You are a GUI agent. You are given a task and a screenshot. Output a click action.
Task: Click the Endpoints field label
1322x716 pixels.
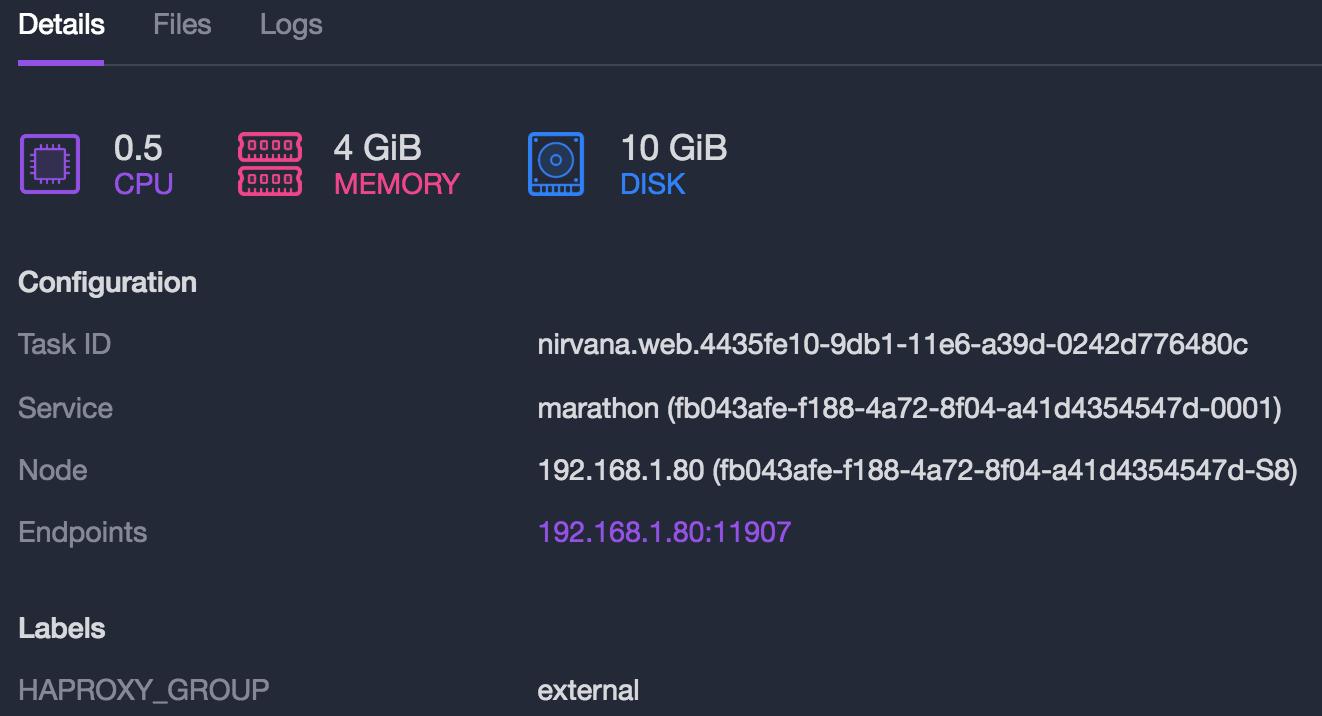[83, 532]
